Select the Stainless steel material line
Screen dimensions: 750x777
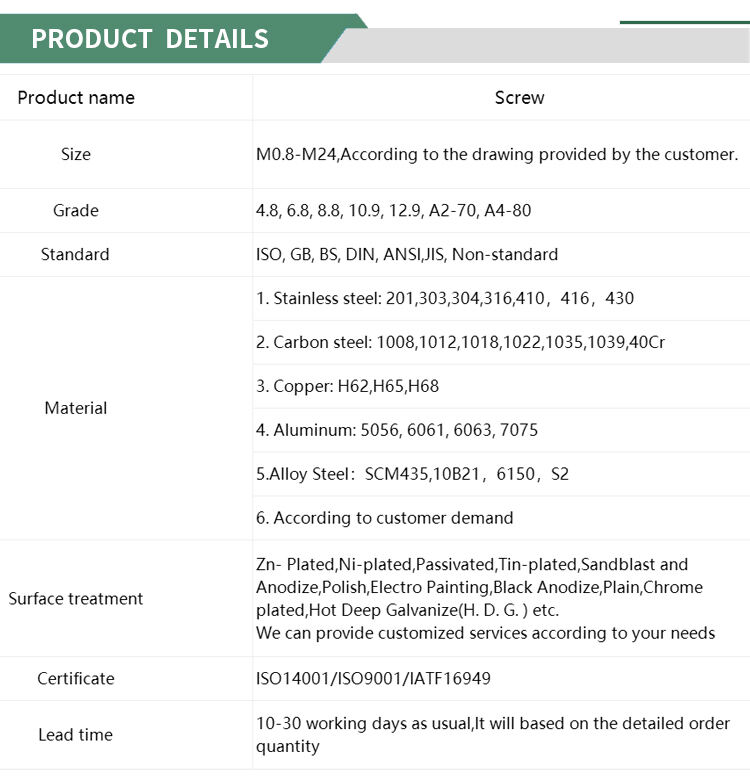(445, 298)
